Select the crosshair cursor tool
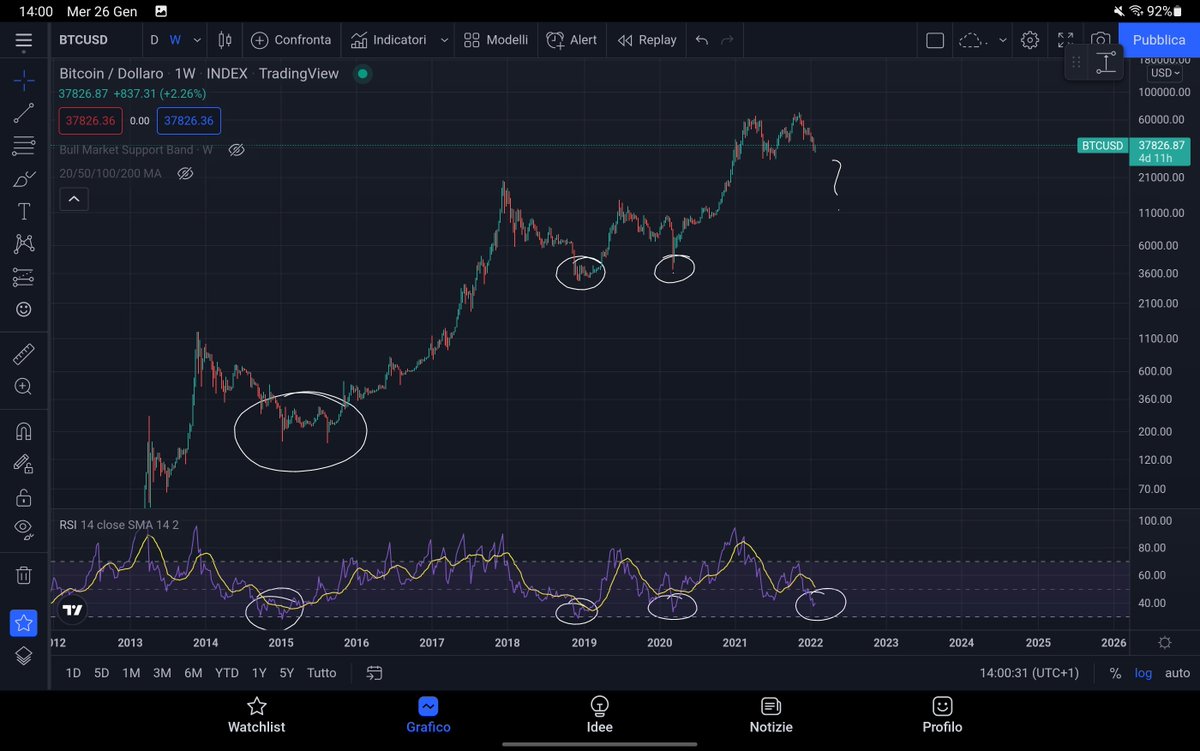This screenshot has width=1200, height=751. tap(24, 80)
